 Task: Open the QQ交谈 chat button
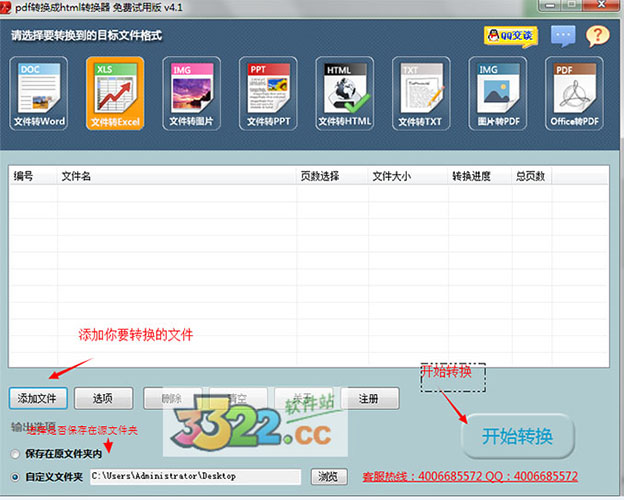[511, 36]
